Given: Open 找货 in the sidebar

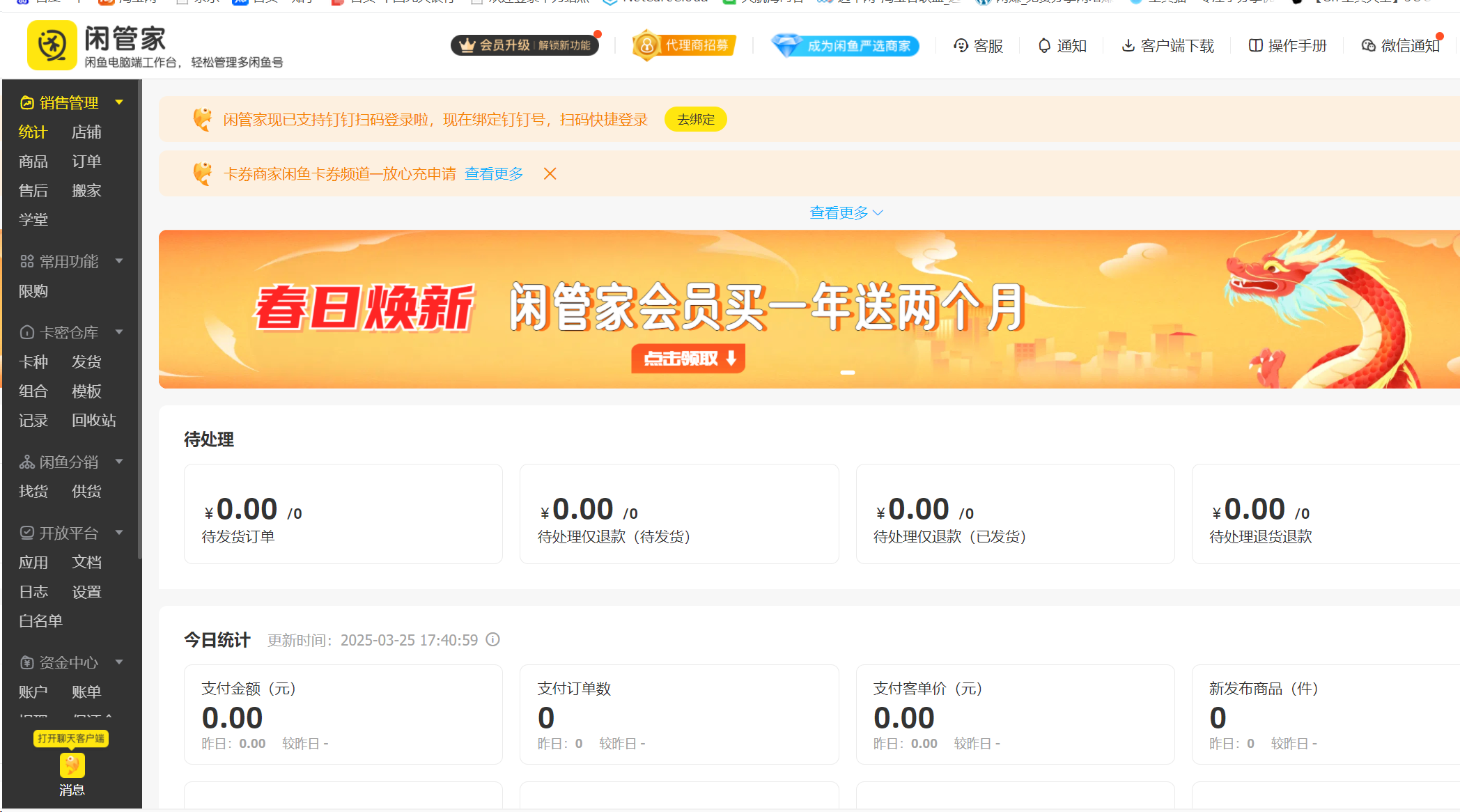Looking at the screenshot, I should (x=33, y=492).
